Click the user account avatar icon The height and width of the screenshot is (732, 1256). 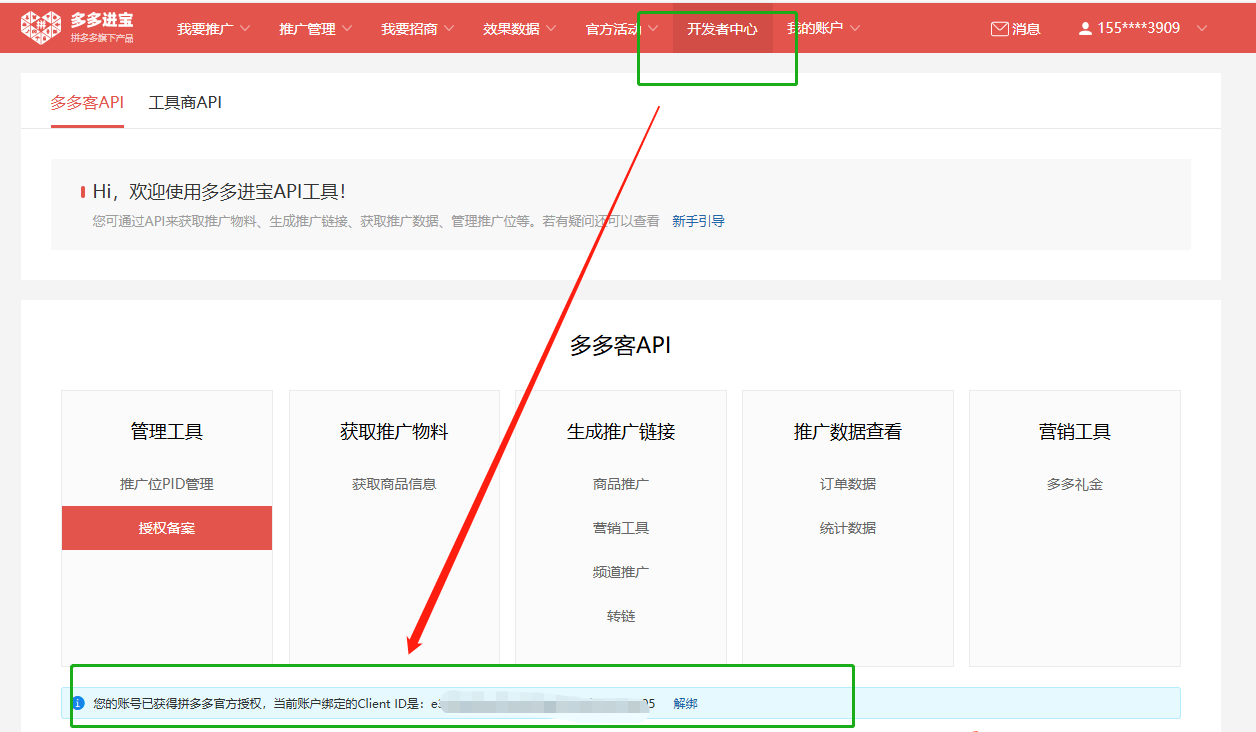tap(1085, 29)
